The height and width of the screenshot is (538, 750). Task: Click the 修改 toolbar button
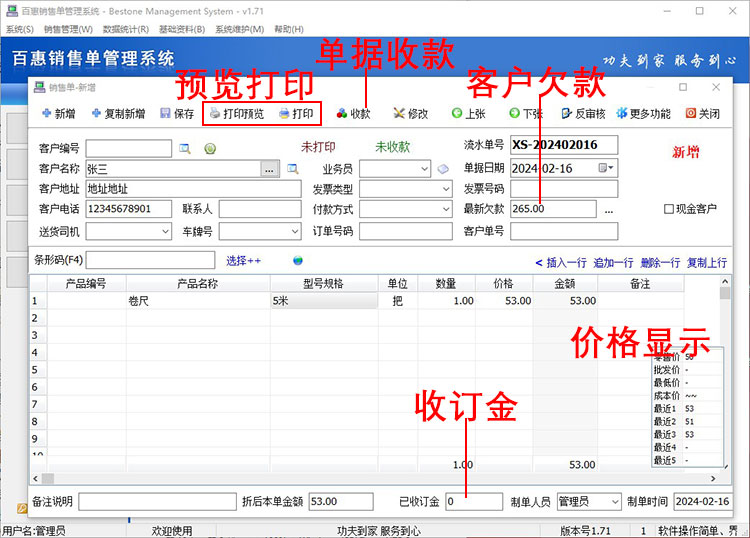(x=410, y=113)
